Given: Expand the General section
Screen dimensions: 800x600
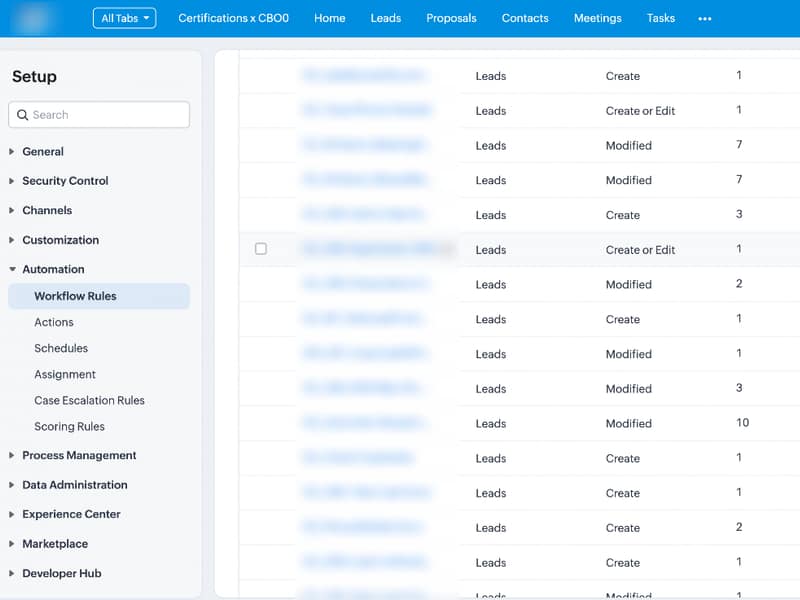Looking at the screenshot, I should pos(43,152).
